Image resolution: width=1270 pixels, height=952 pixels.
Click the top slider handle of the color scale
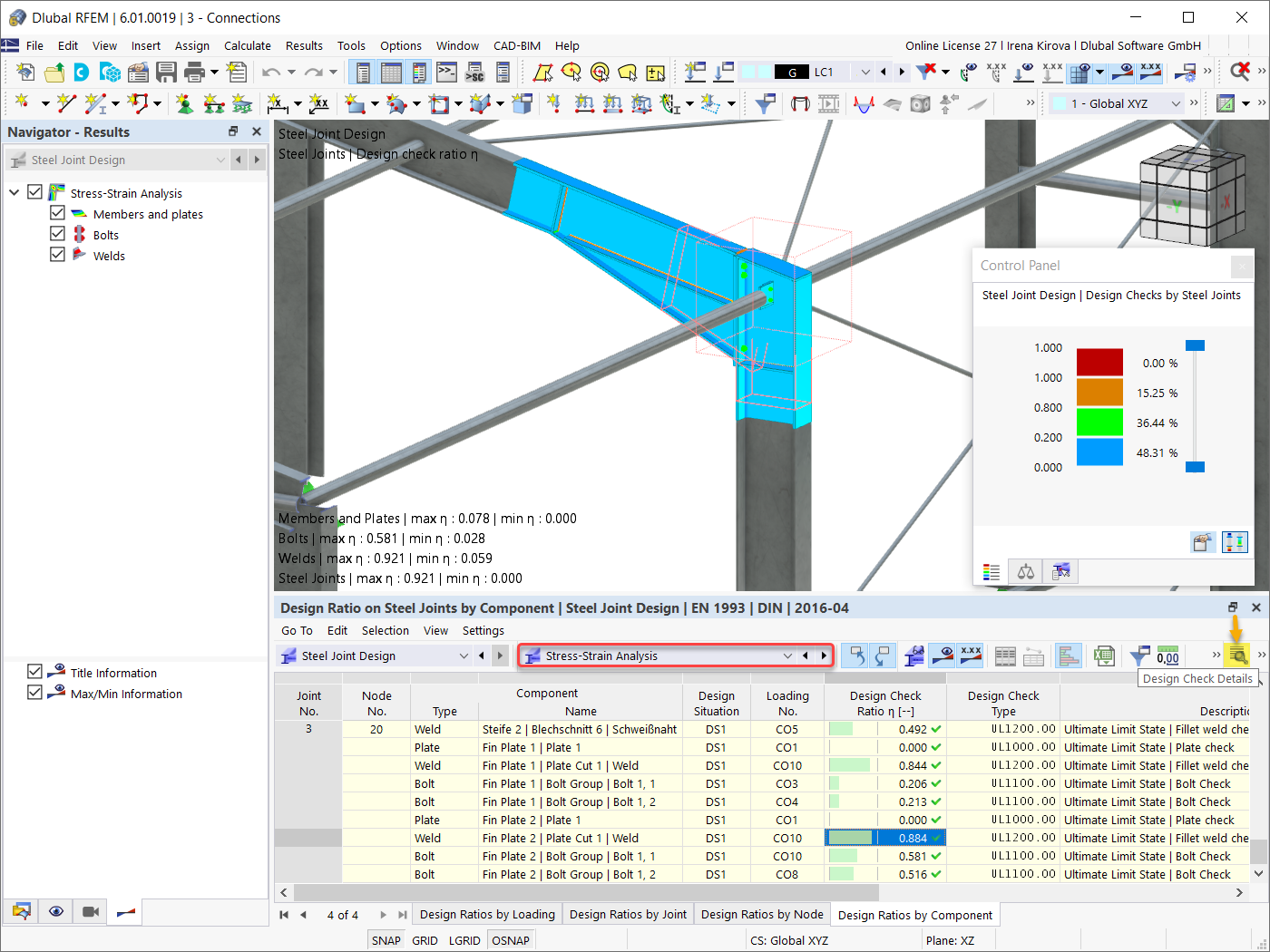pyautogui.click(x=1196, y=345)
